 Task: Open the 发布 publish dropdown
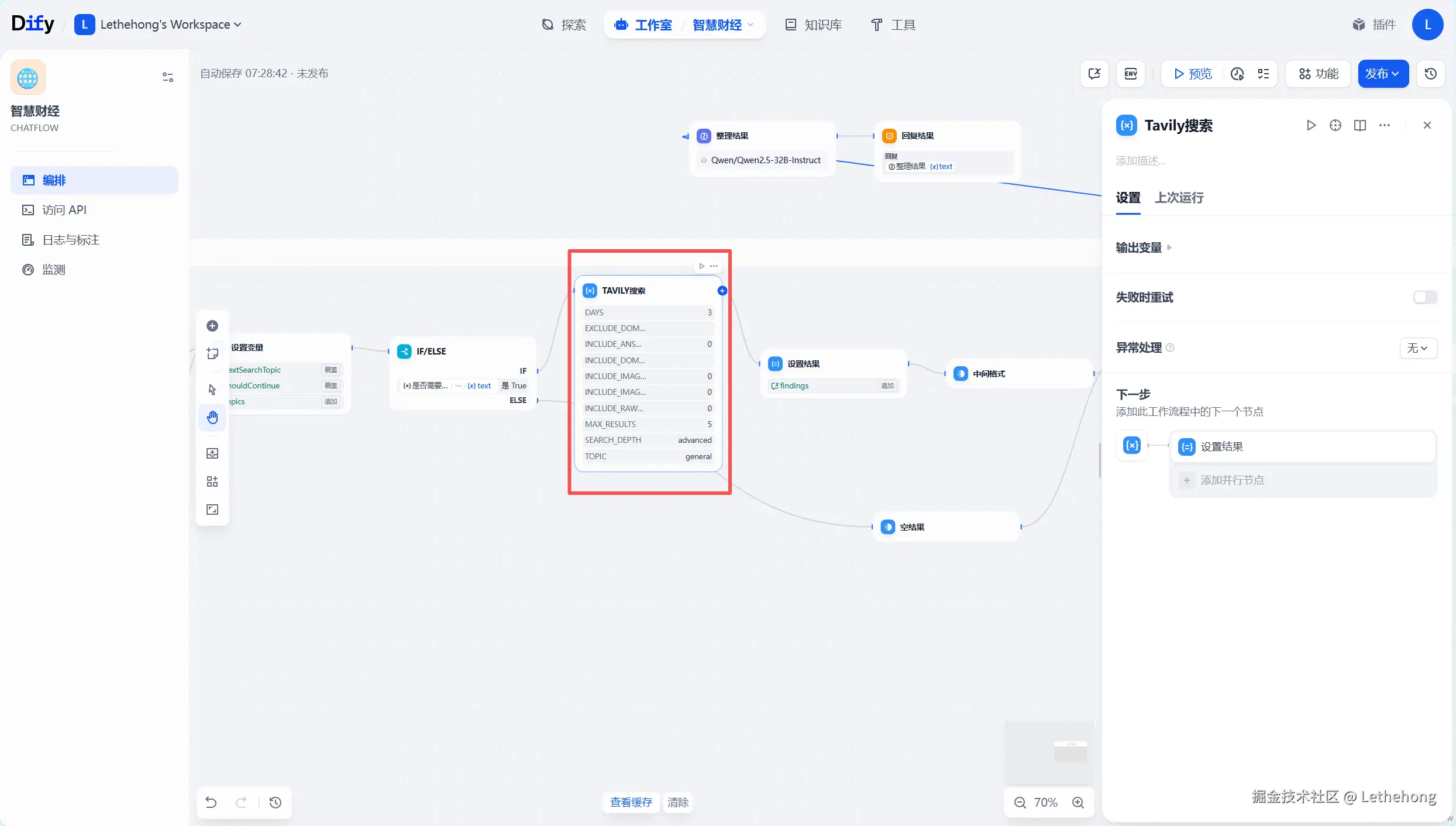click(1382, 74)
